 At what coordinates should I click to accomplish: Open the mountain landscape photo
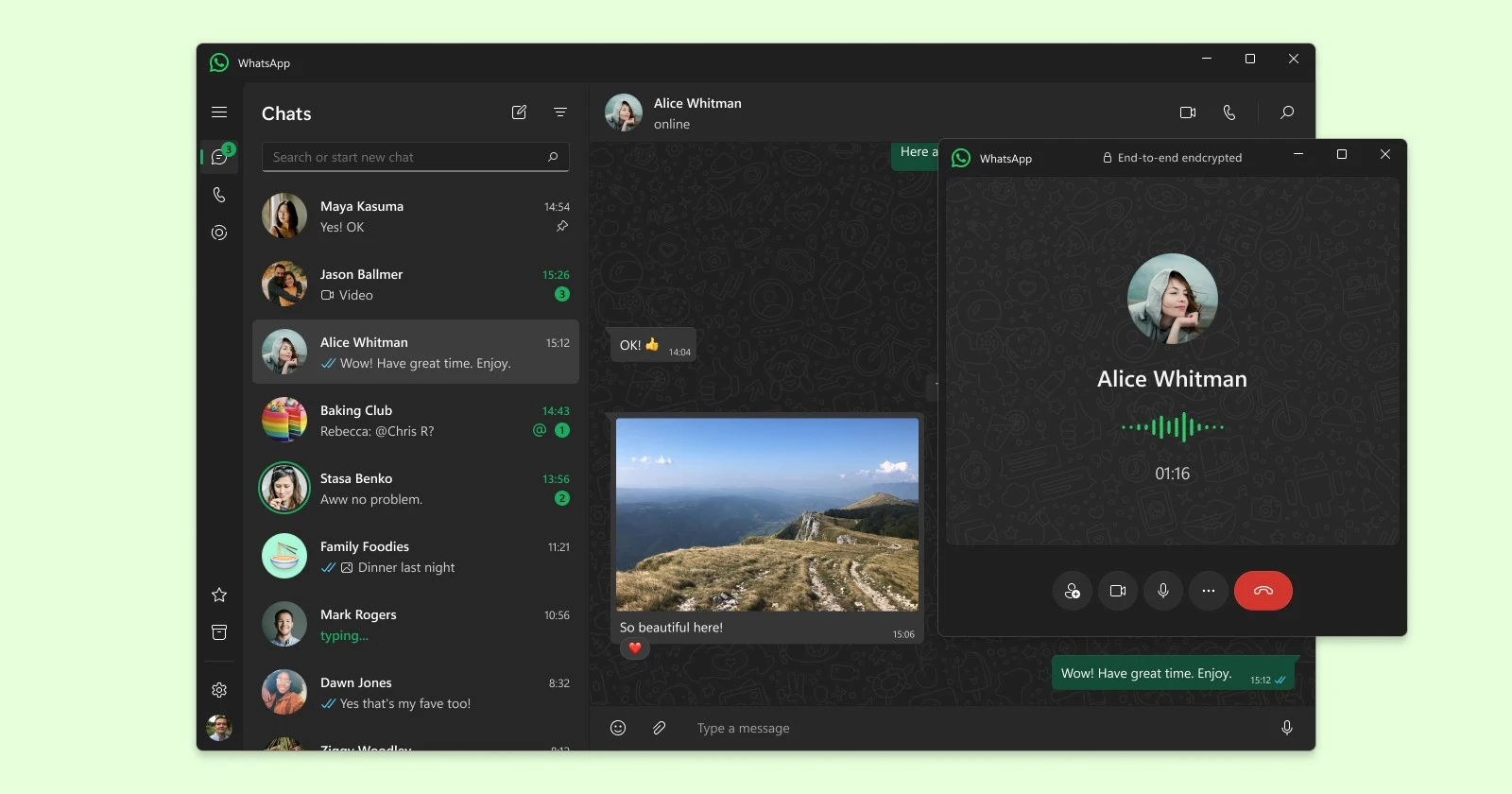tap(766, 514)
